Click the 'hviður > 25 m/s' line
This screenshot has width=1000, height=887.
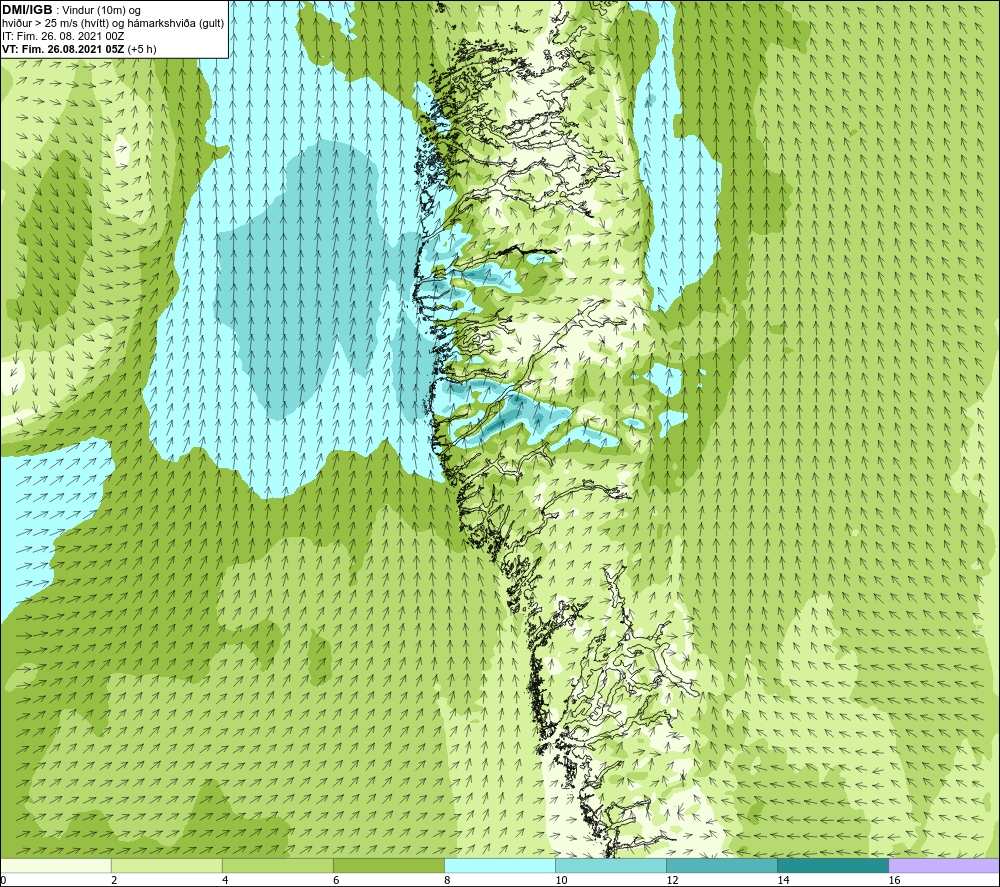pos(113,23)
